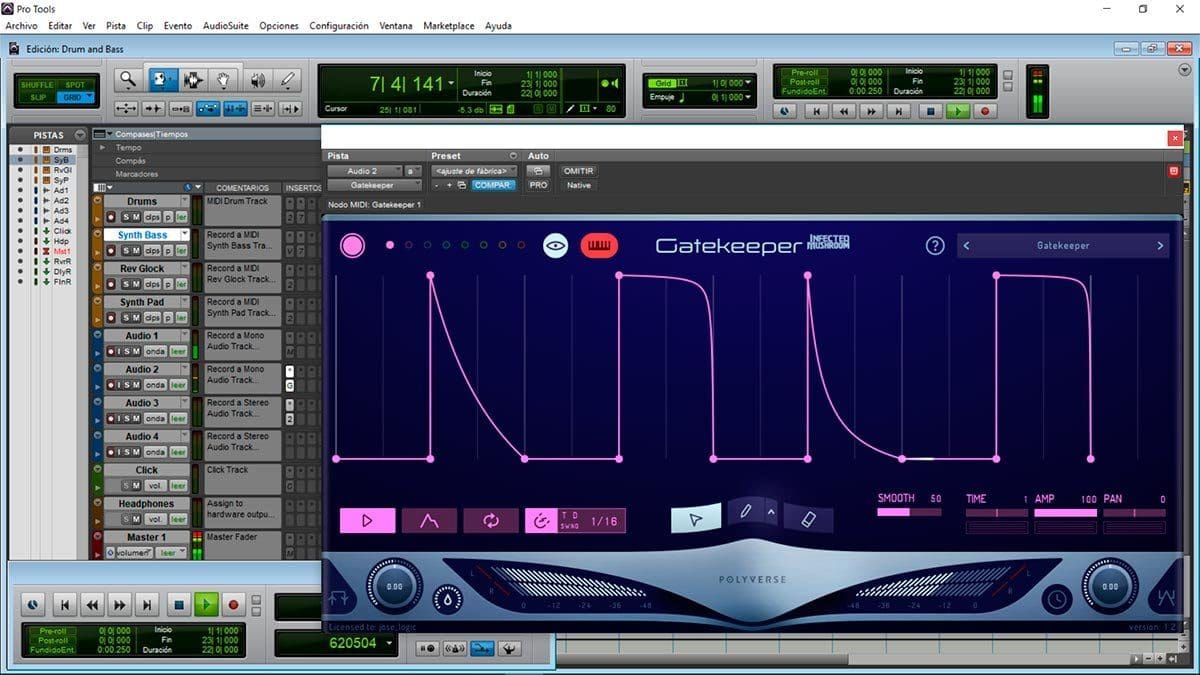Click the stop button in top transport
1200x675 pixels.
click(x=930, y=112)
